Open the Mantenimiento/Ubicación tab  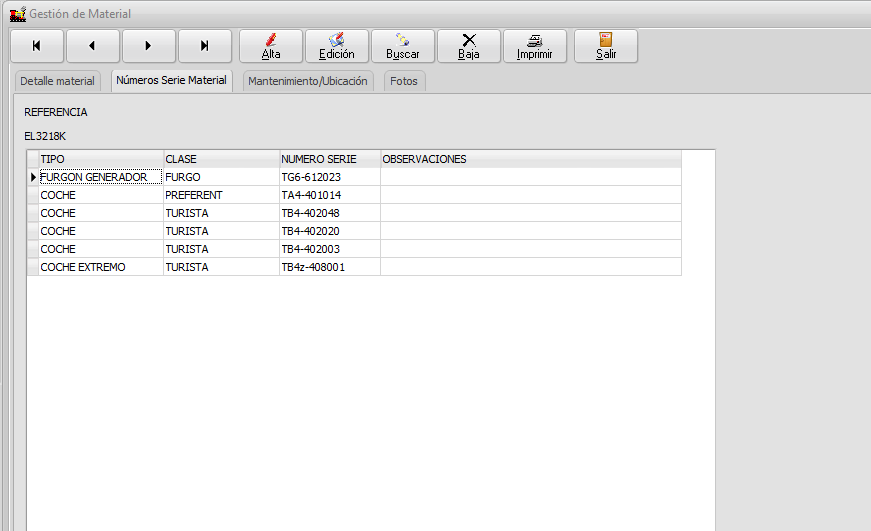coord(308,81)
